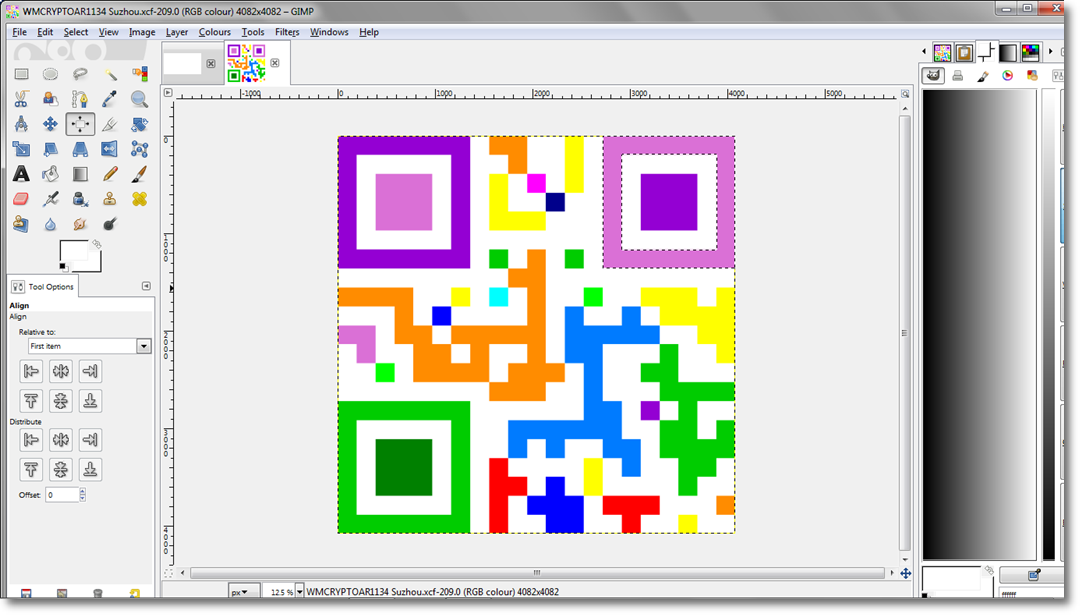Switch colour selector to GIMP Wilber mode
The height and width of the screenshot is (615, 1080).
click(933, 76)
